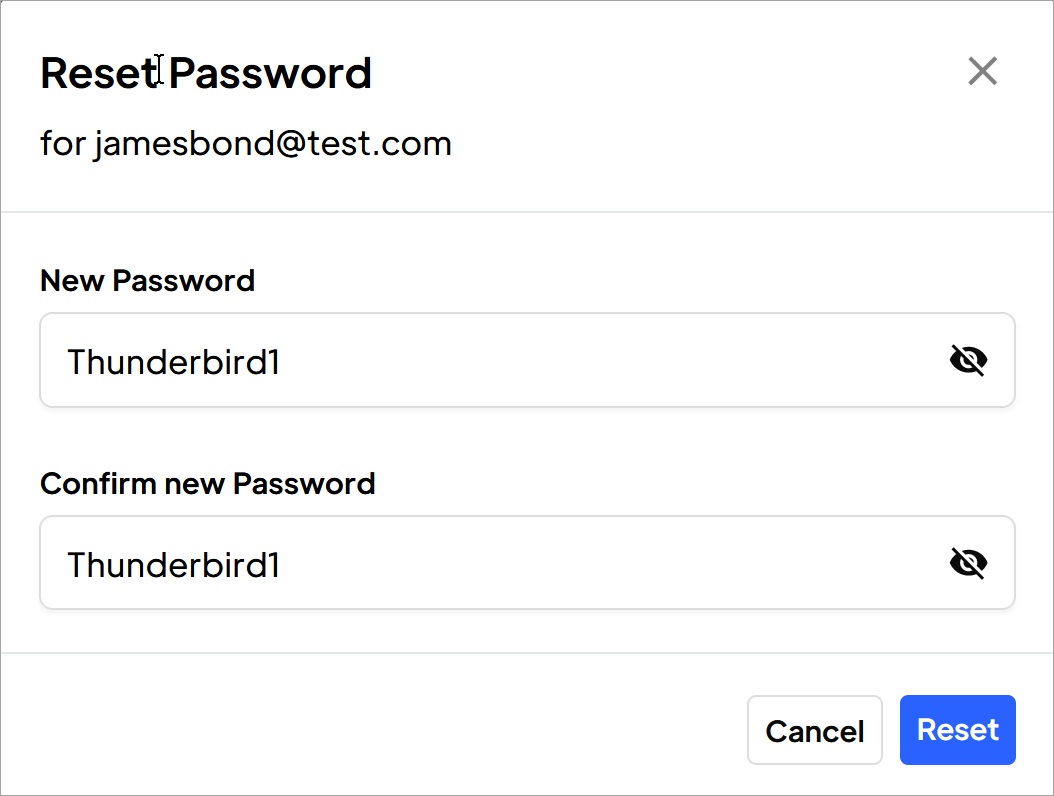Click the crossed-eye icon beside first Thunderbird1
The height and width of the screenshot is (796, 1054).
[x=968, y=360]
